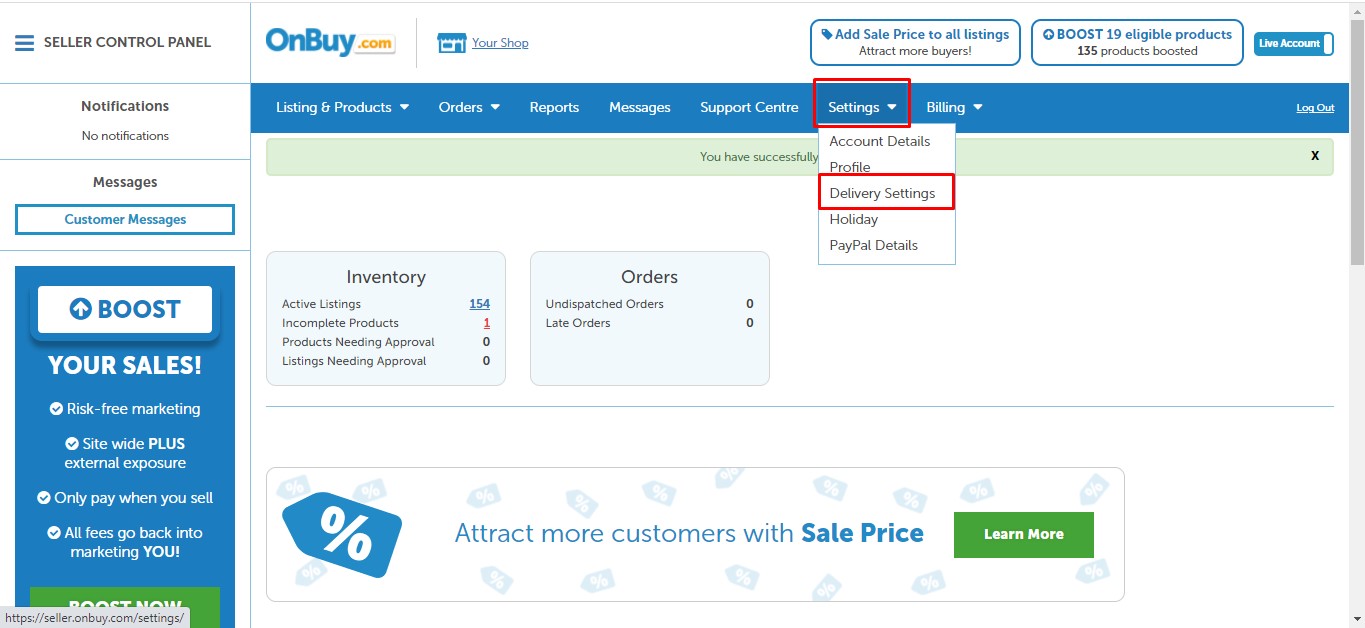Click 'Late Orders' text
The height and width of the screenshot is (628, 1365).
(x=578, y=323)
